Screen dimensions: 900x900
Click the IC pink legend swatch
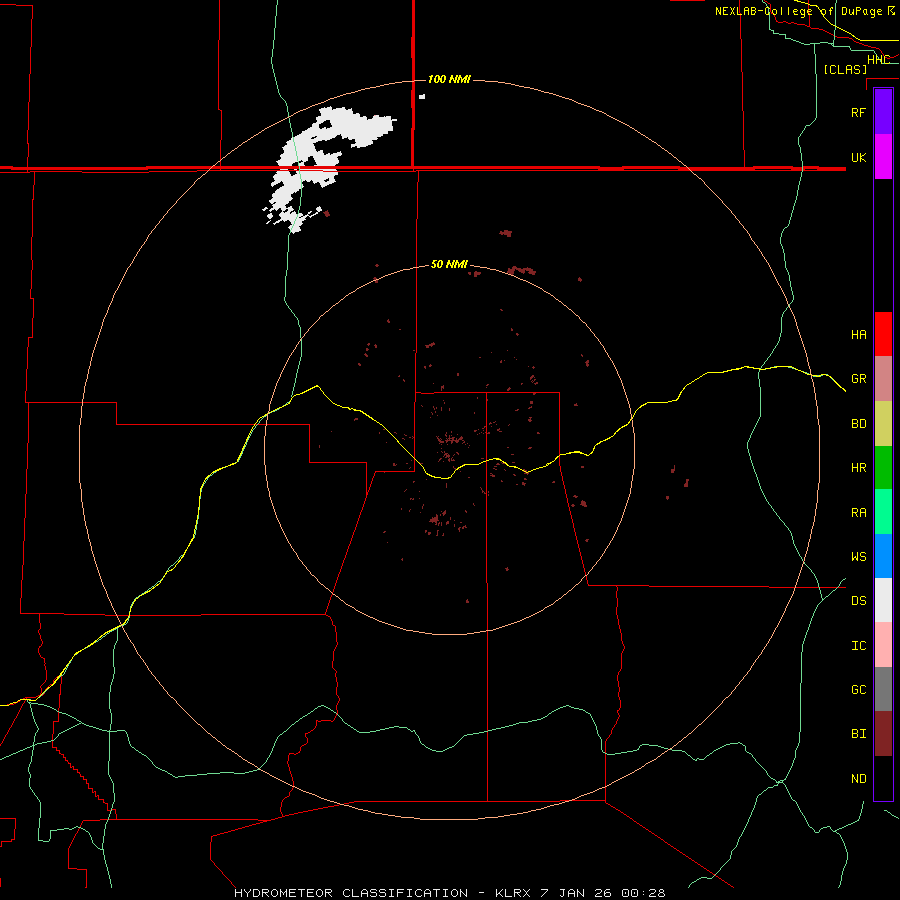(883, 645)
